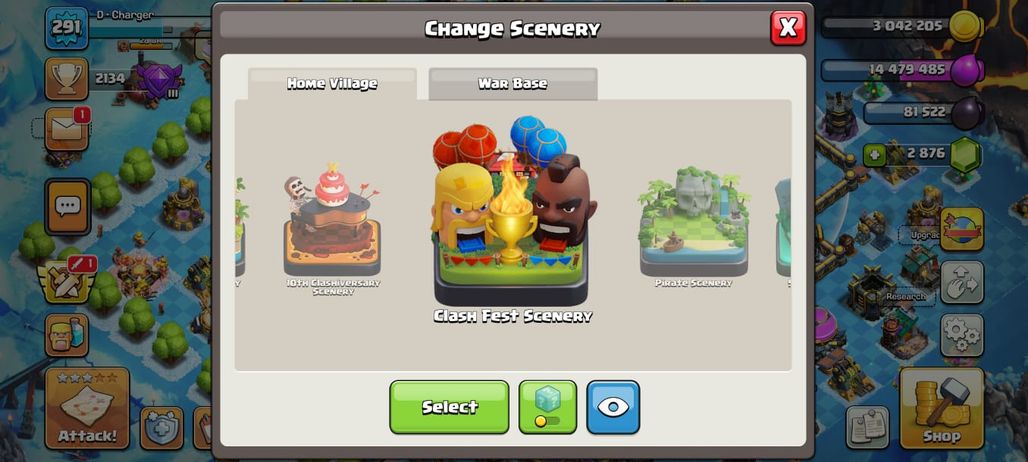The width and height of the screenshot is (1028, 462).
Task: Choose the 10th Clashiversary Scenery thumbnail
Action: [332, 229]
